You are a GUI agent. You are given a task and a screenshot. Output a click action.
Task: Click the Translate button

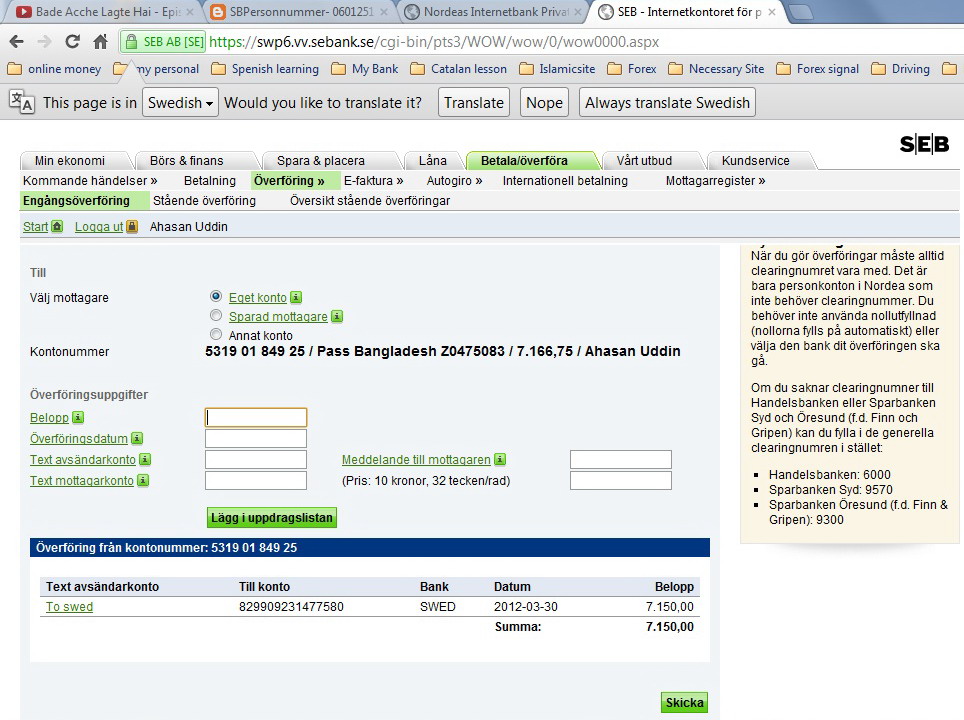pyautogui.click(x=474, y=102)
